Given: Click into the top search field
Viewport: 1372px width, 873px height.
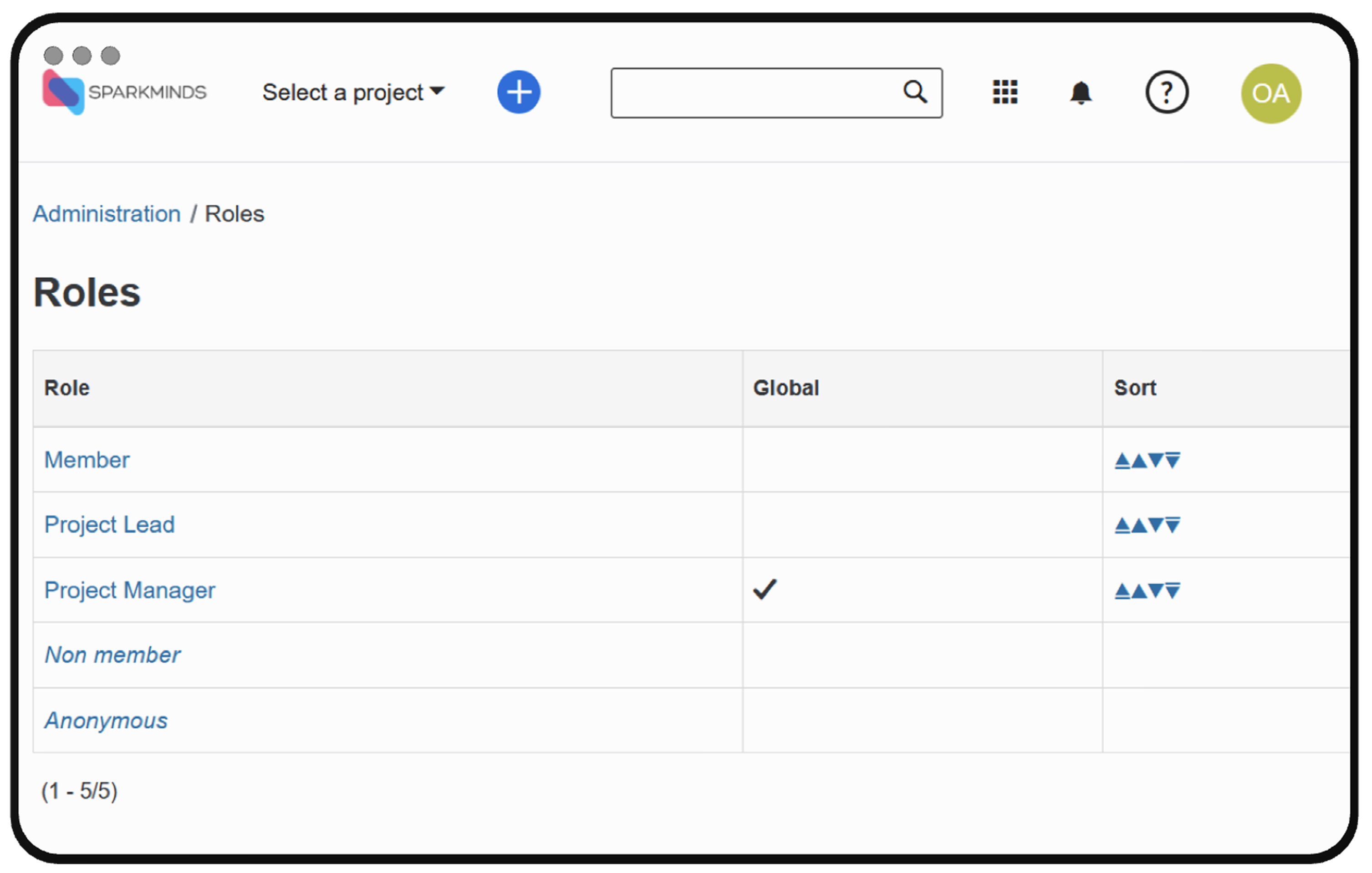Looking at the screenshot, I should tap(752, 93).
